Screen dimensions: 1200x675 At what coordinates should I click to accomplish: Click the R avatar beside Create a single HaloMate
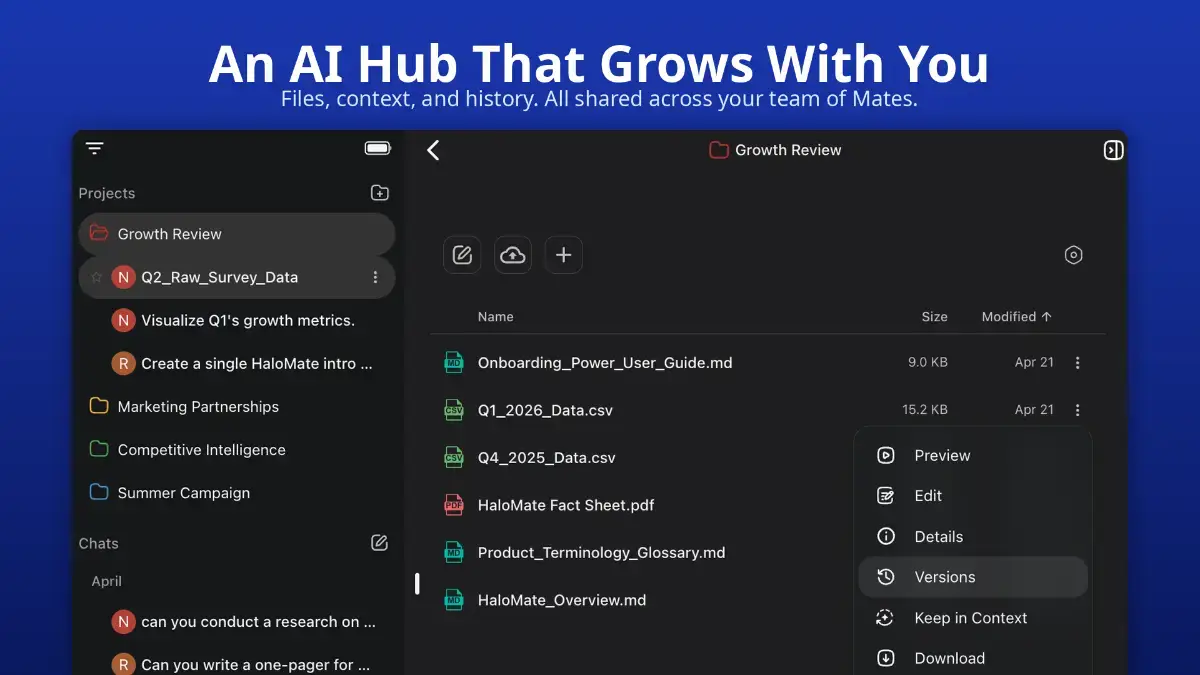pos(123,364)
